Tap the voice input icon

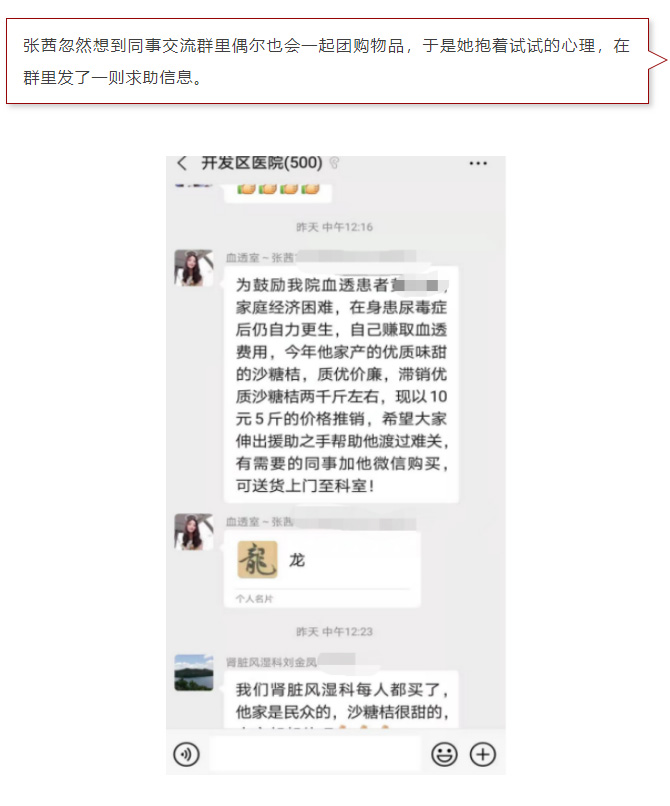pos(186,754)
